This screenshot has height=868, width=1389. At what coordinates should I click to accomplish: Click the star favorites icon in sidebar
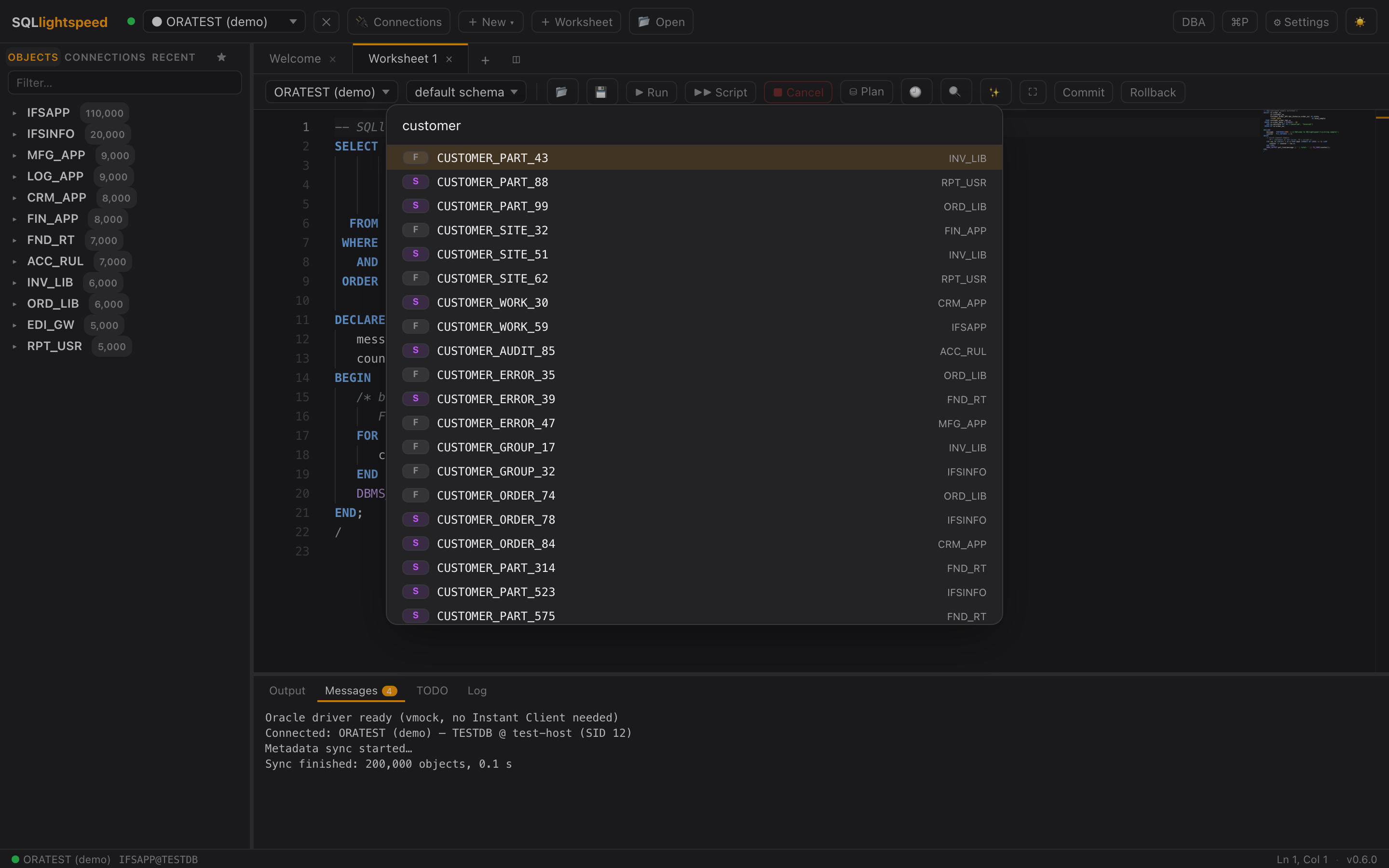221,57
